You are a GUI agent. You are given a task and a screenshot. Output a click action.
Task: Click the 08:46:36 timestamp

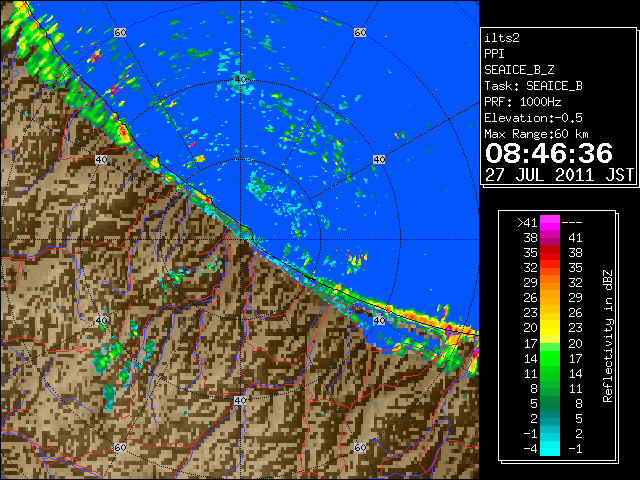pyautogui.click(x=549, y=153)
